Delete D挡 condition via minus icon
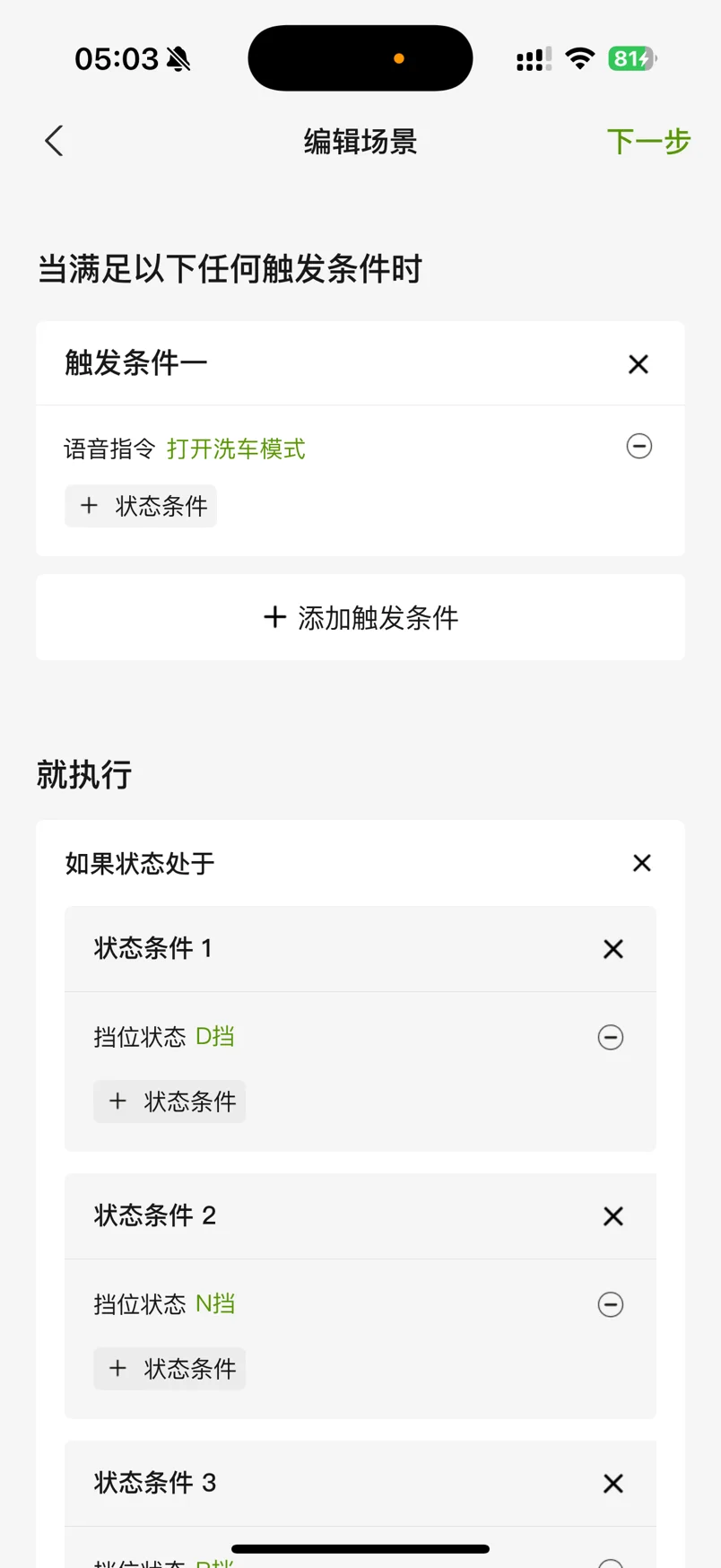The image size is (721, 1568). [611, 1037]
